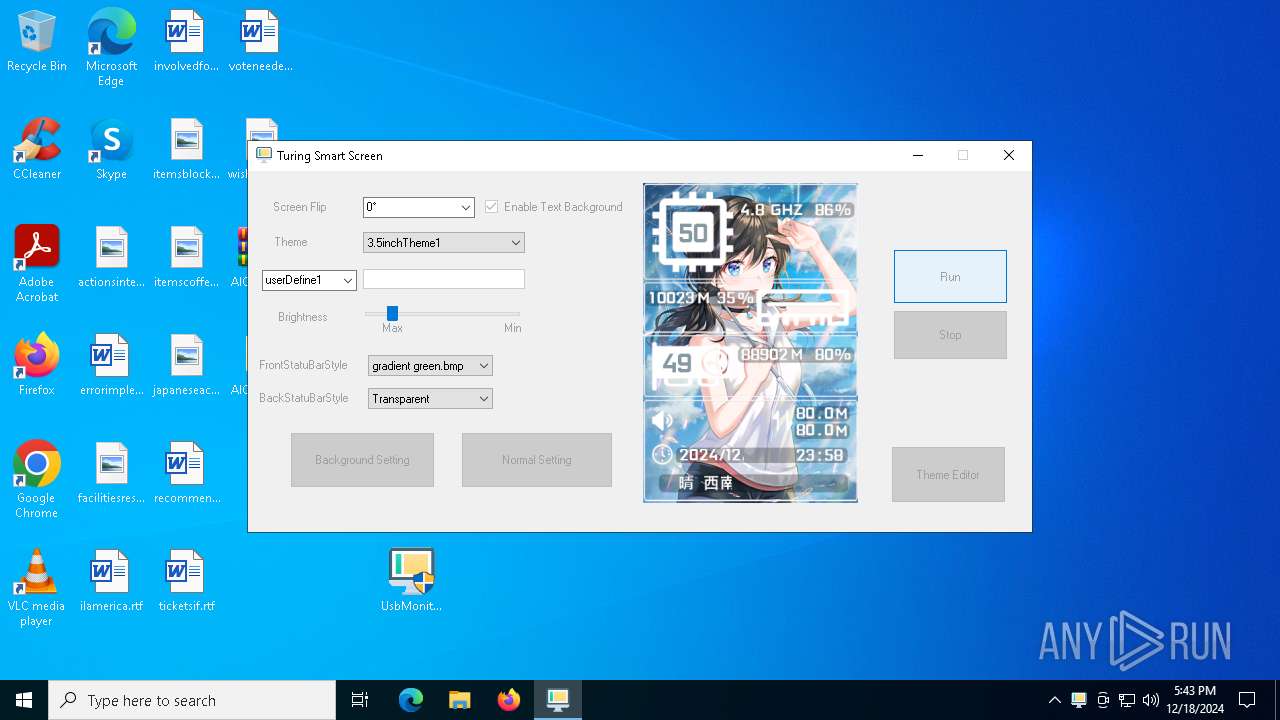Click the Stop button

tap(950, 335)
